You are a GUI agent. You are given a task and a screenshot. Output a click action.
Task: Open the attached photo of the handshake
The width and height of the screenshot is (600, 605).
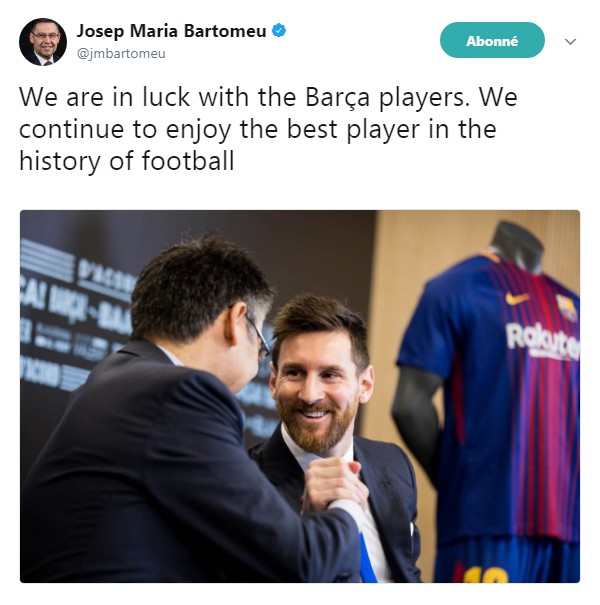300,396
